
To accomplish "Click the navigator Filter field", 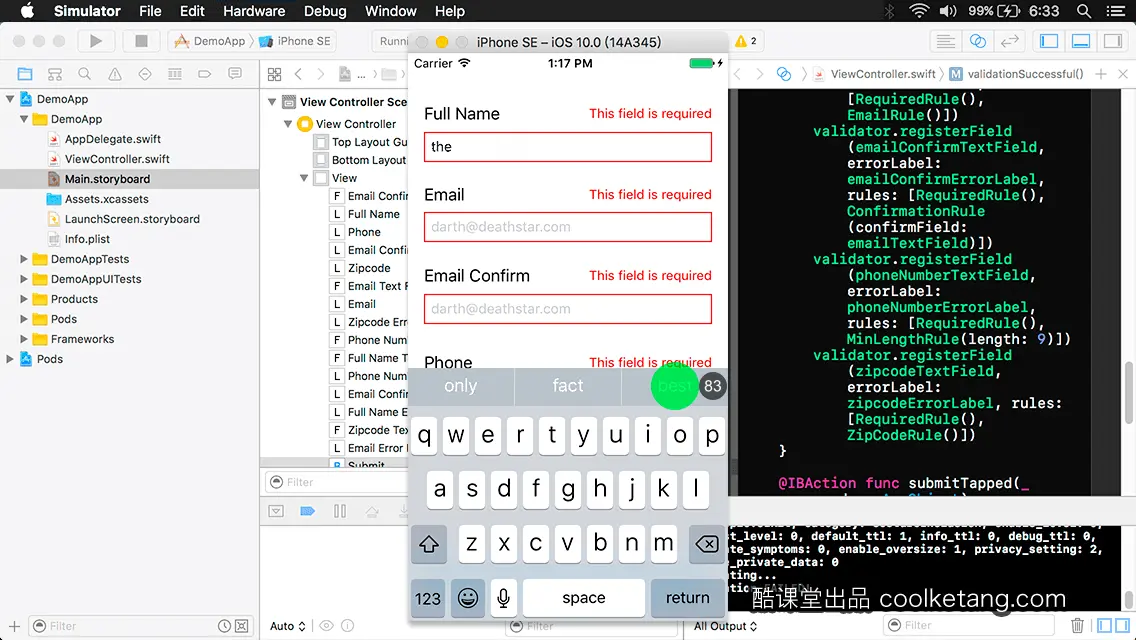I will click(x=141, y=626).
